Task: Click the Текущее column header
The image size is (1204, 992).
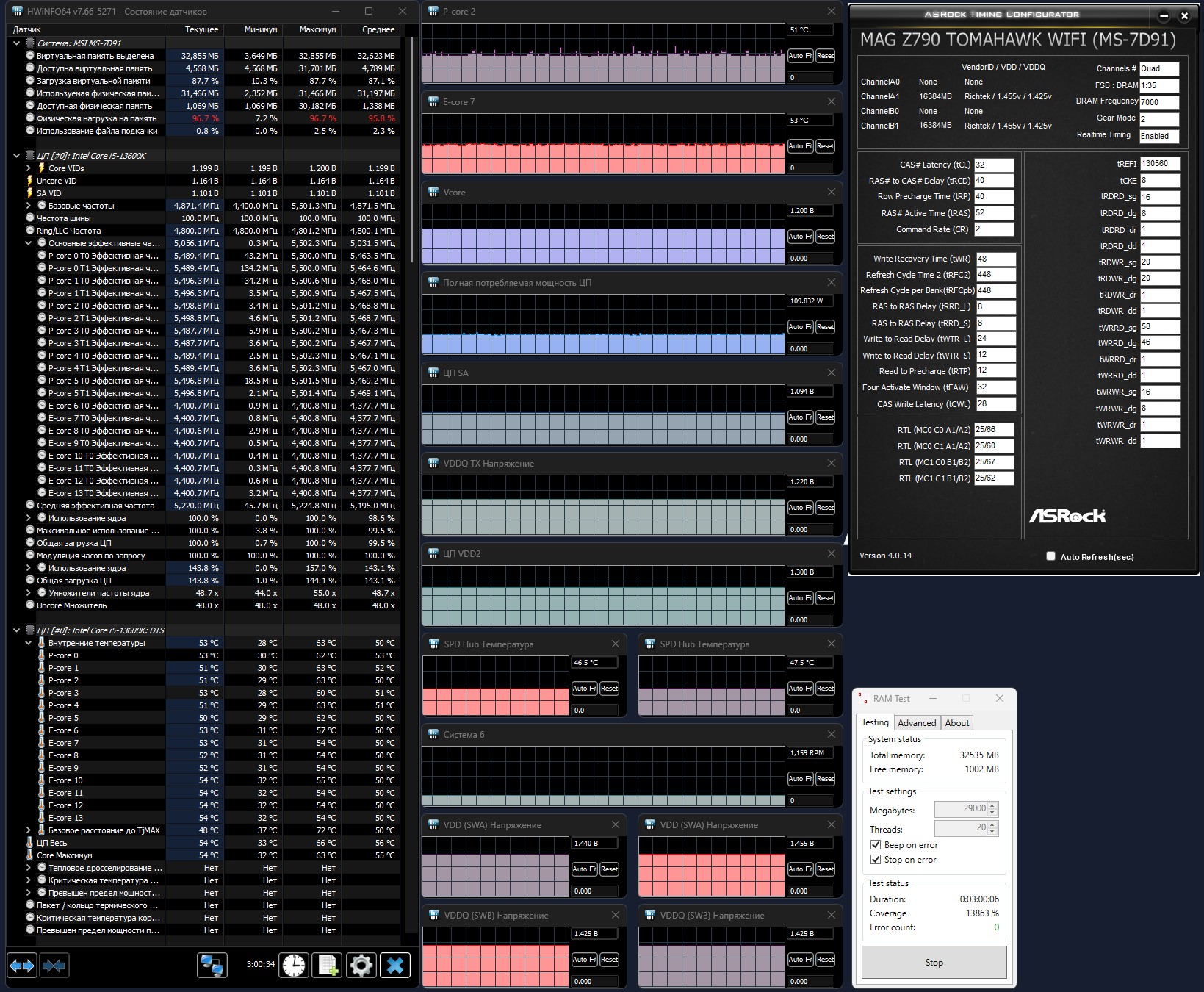Action: [x=195, y=29]
